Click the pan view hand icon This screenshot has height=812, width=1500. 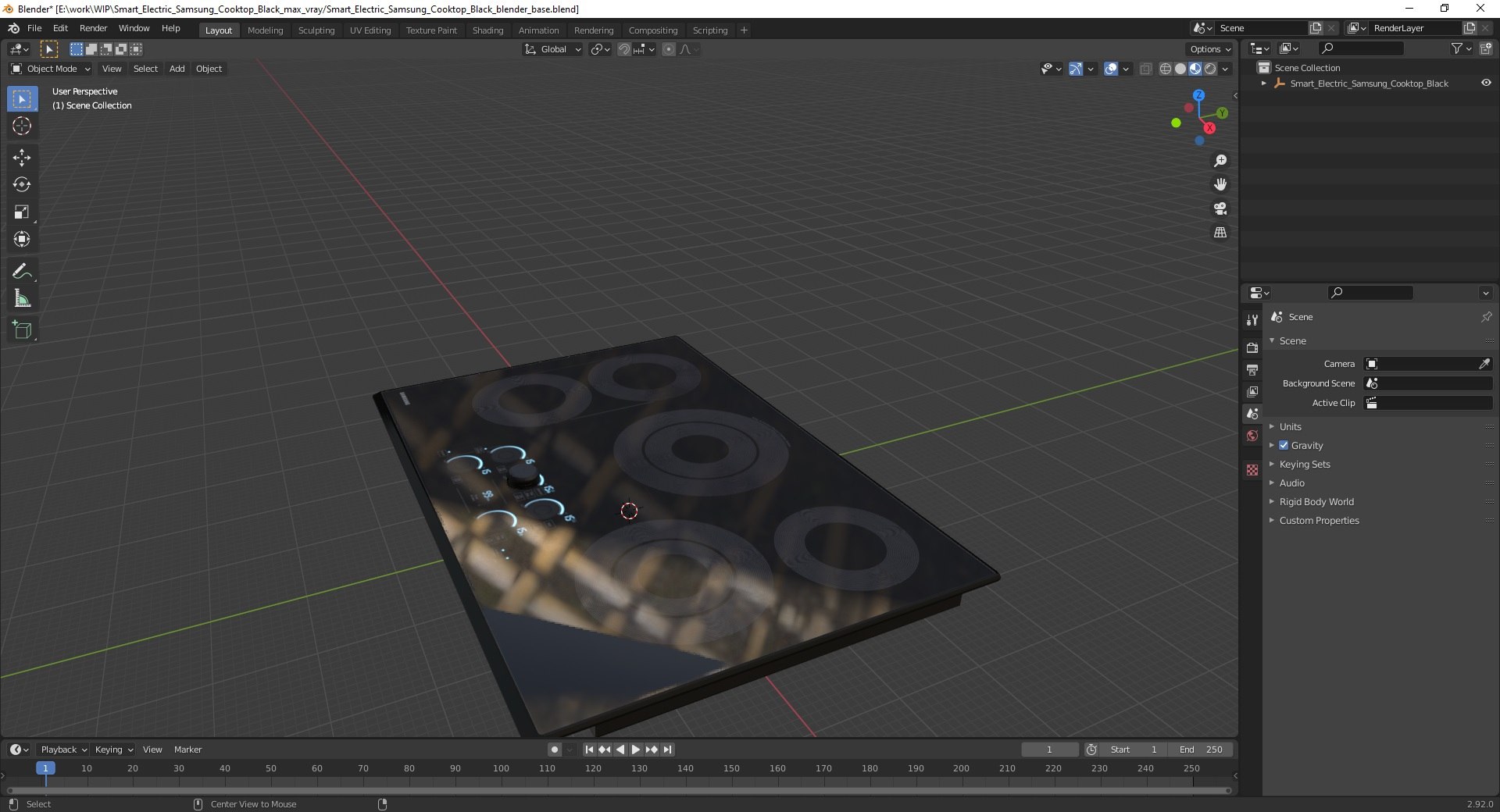click(1220, 185)
